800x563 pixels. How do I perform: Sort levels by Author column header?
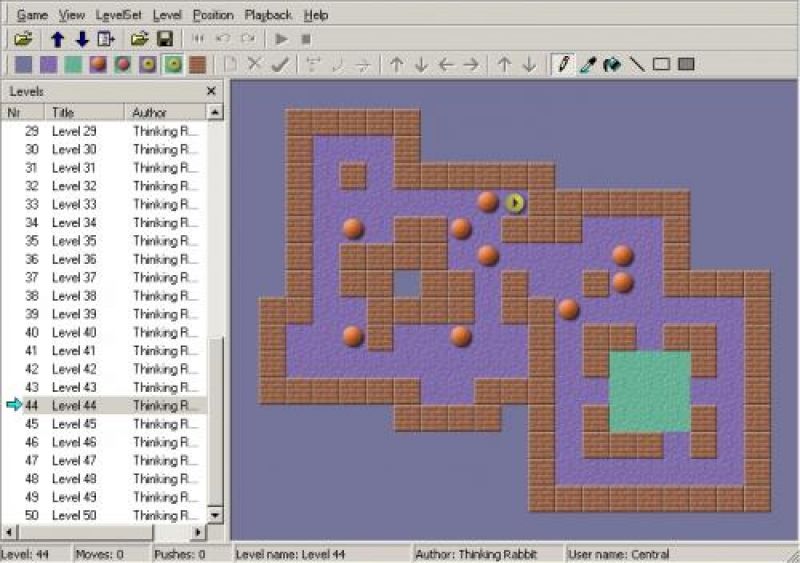tap(165, 112)
